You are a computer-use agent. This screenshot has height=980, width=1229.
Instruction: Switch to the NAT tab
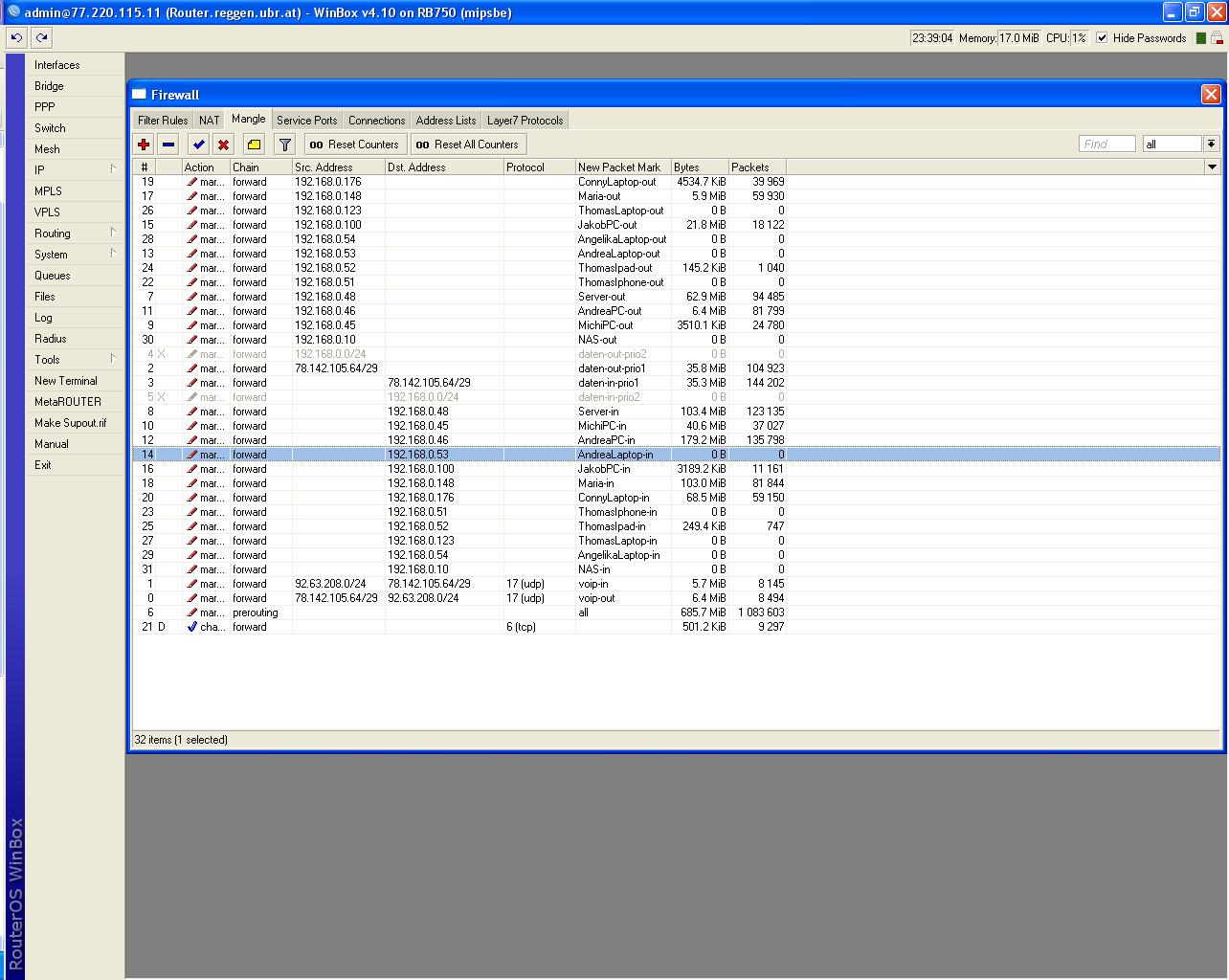[x=210, y=121]
